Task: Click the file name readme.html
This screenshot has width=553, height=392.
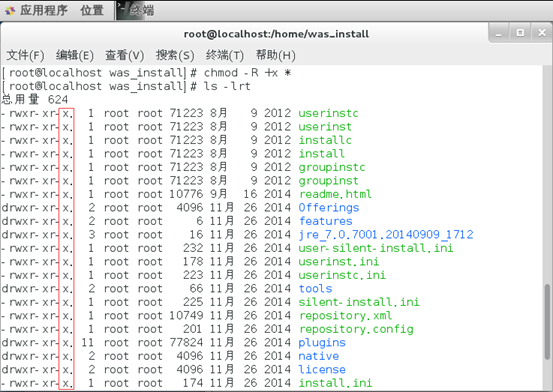Action: (335, 194)
